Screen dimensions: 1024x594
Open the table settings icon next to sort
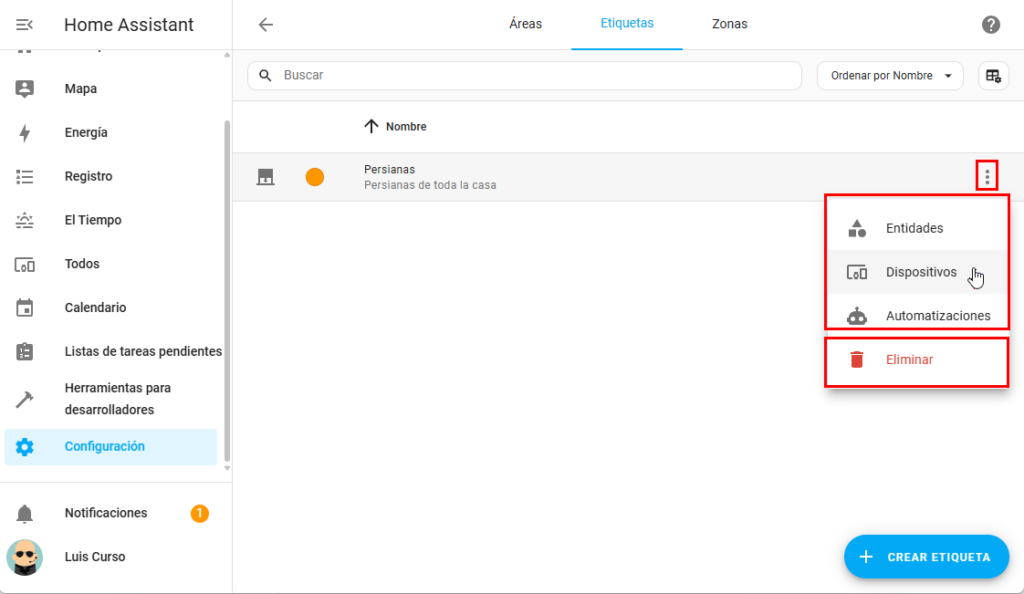993,76
